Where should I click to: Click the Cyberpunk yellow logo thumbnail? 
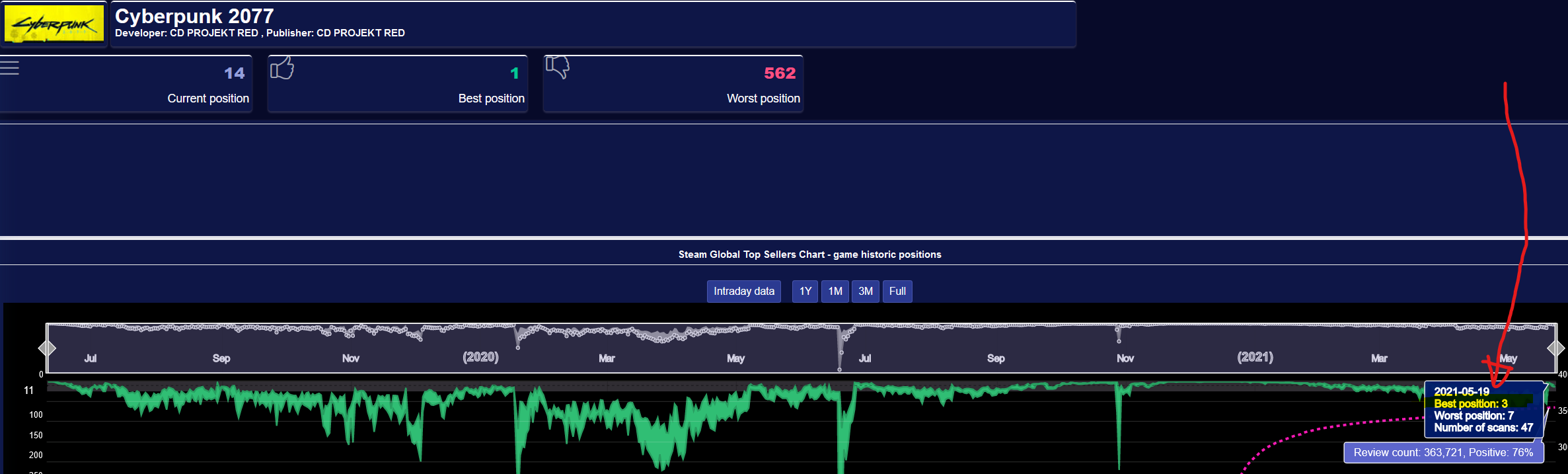click(54, 23)
